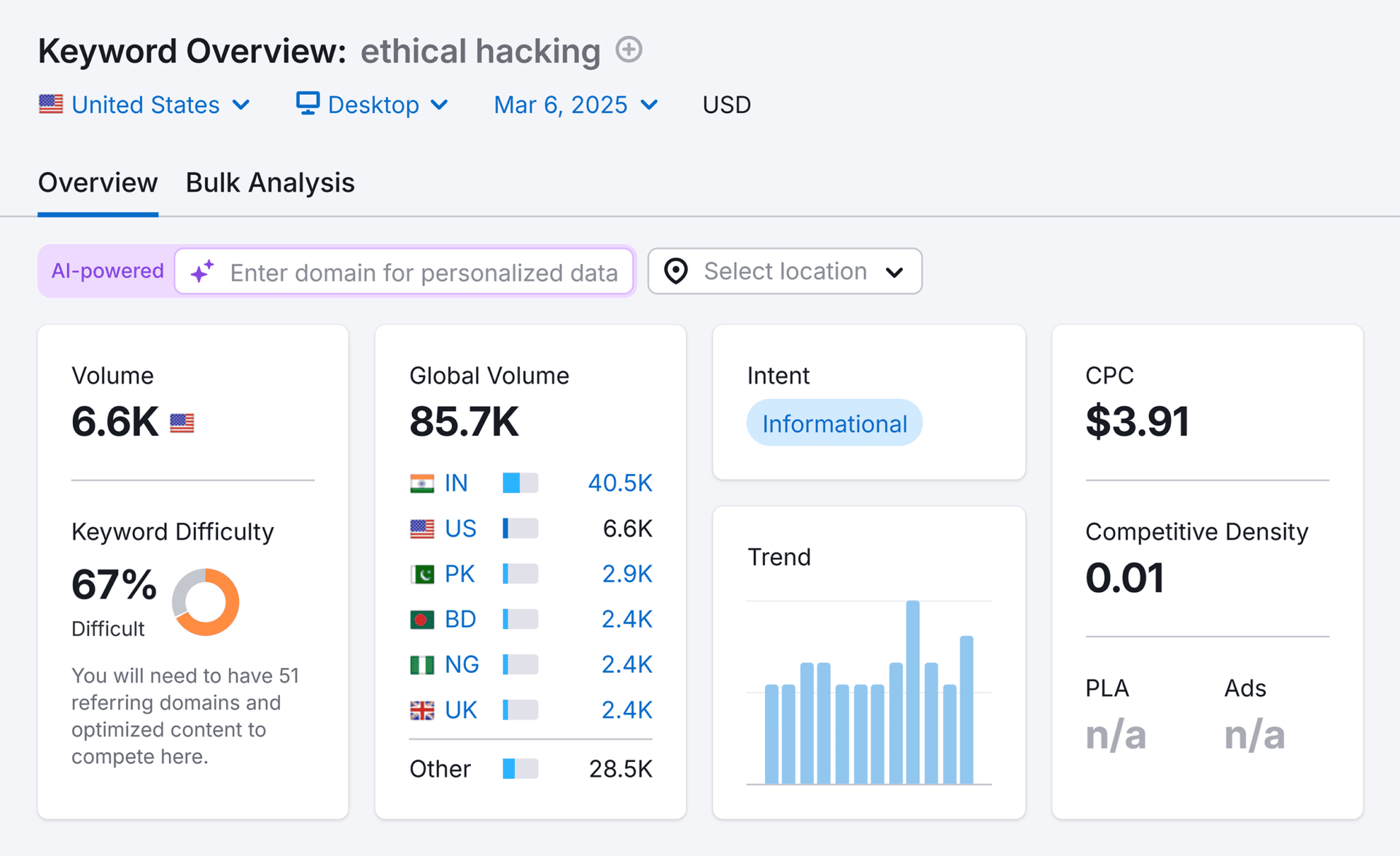Click the plus icon beside ethical hacking
This screenshot has height=856, width=1400.
[629, 50]
